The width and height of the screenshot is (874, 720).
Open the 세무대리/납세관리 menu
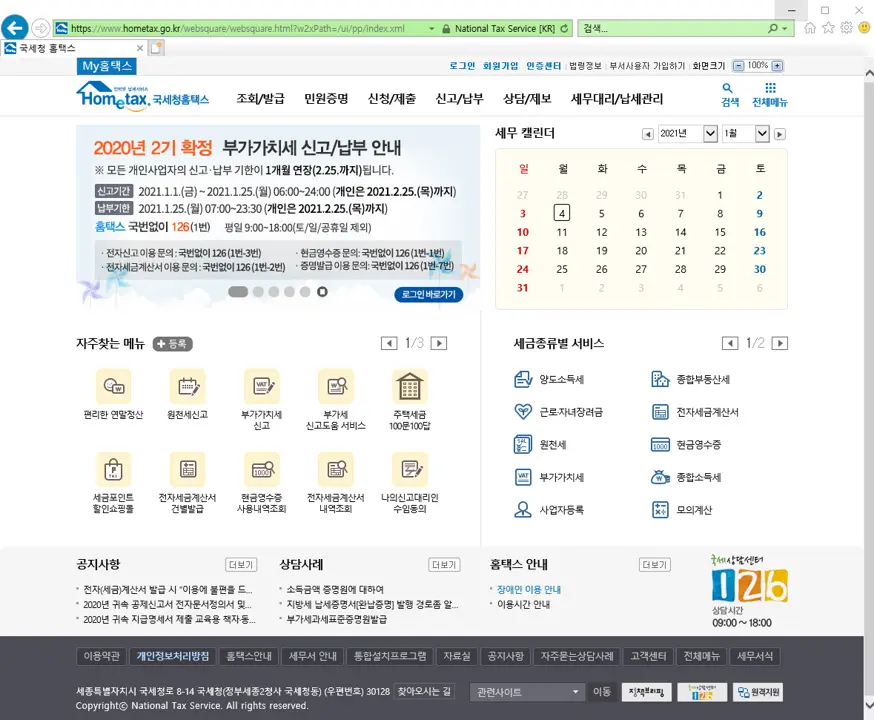point(617,99)
